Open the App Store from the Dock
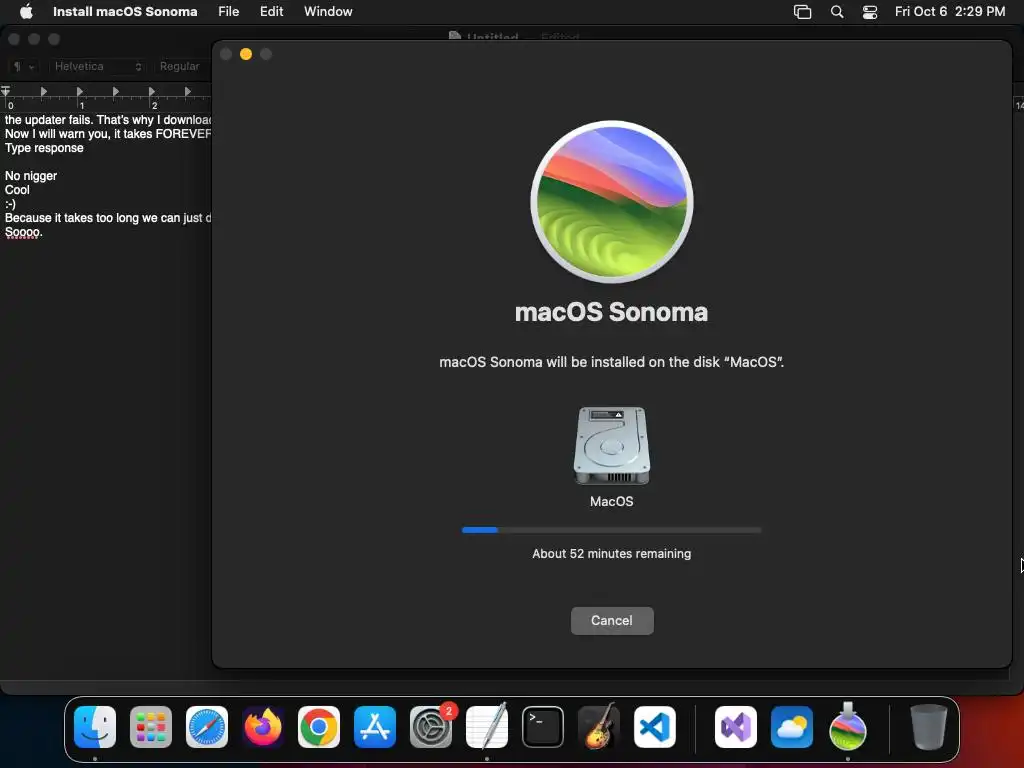 pyautogui.click(x=375, y=727)
